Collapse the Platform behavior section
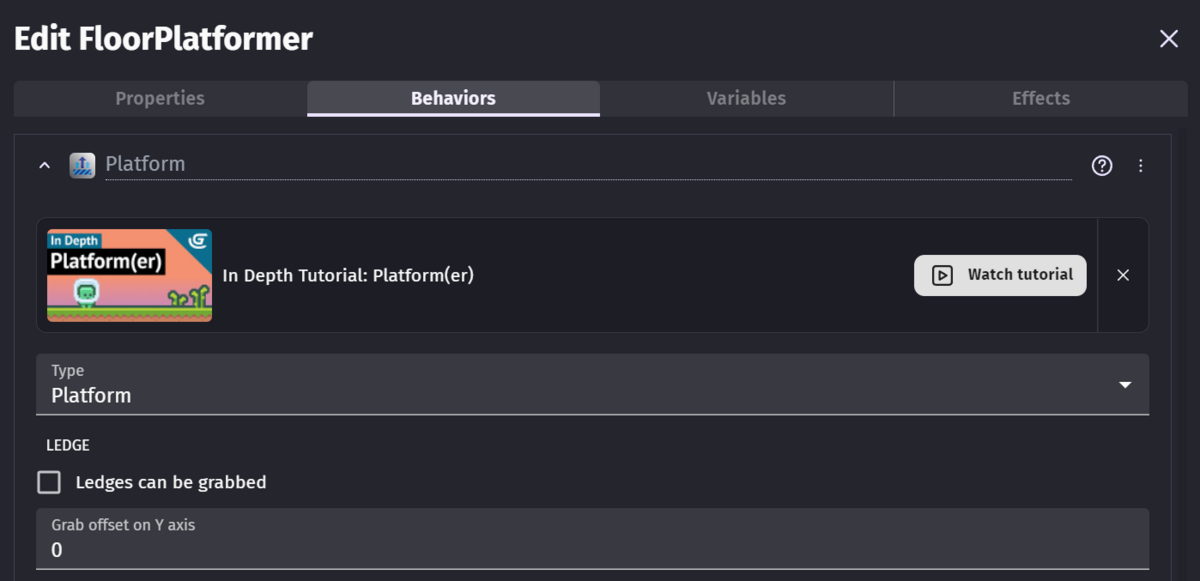This screenshot has height=581, width=1200. [44, 165]
